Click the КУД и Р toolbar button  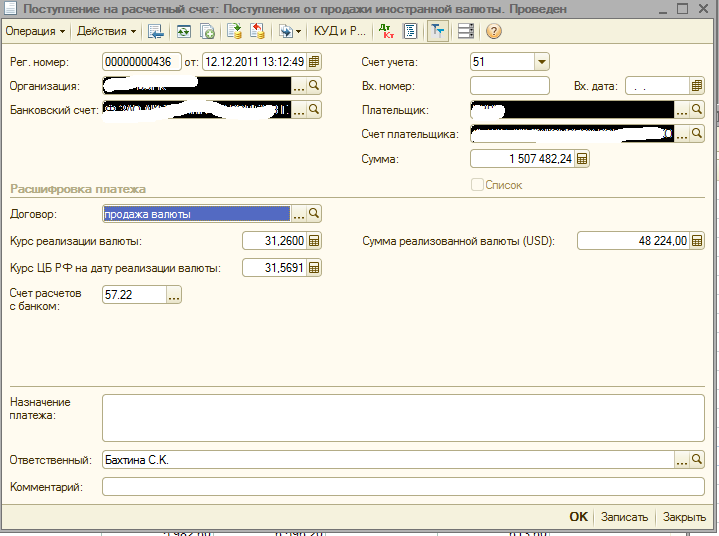(339, 31)
